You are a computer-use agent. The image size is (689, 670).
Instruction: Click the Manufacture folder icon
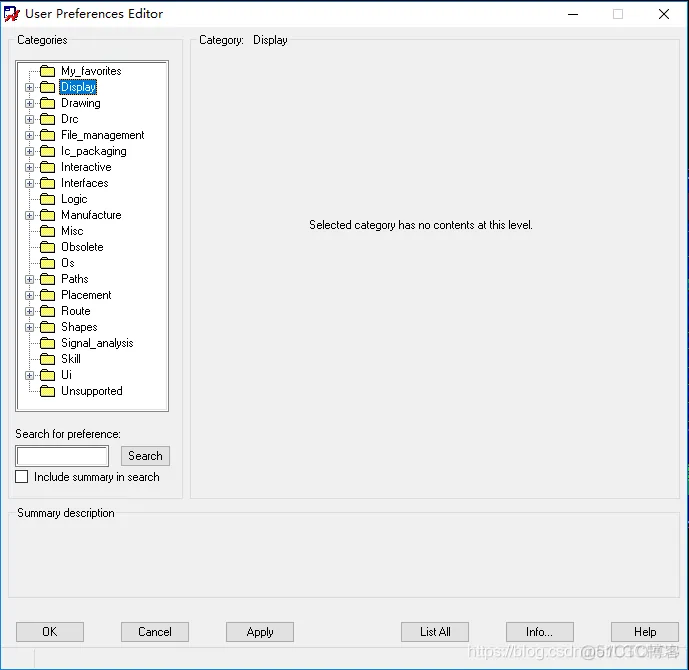click(x=47, y=215)
